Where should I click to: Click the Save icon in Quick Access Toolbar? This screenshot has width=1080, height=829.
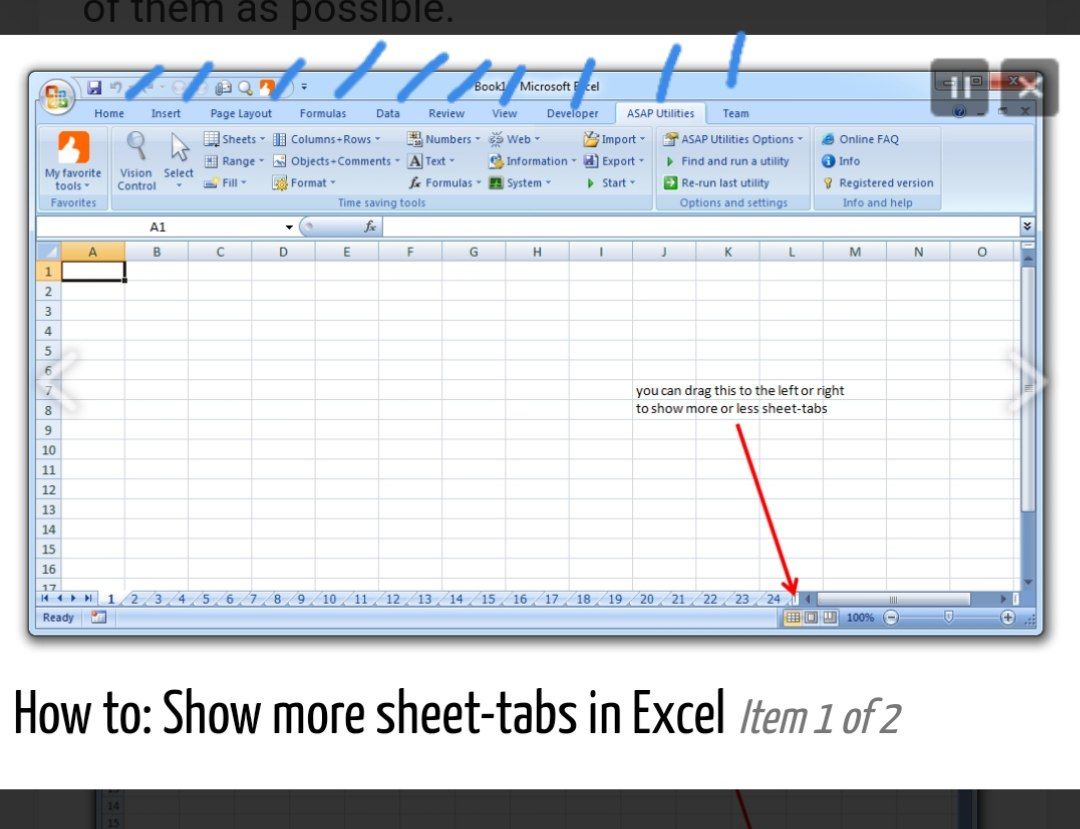click(94, 87)
